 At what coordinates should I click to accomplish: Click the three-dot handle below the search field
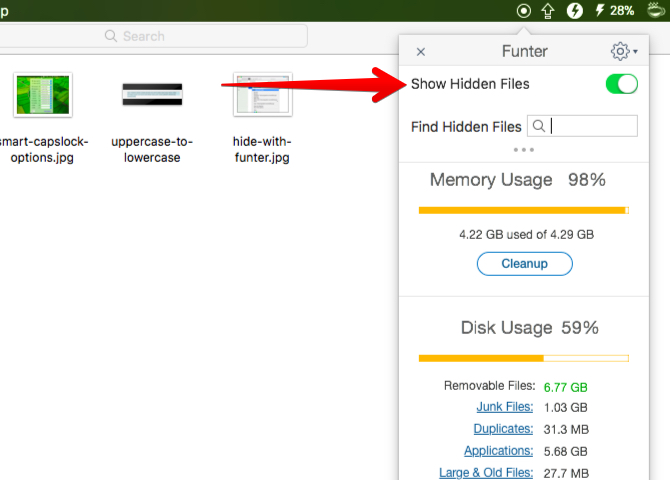523,149
